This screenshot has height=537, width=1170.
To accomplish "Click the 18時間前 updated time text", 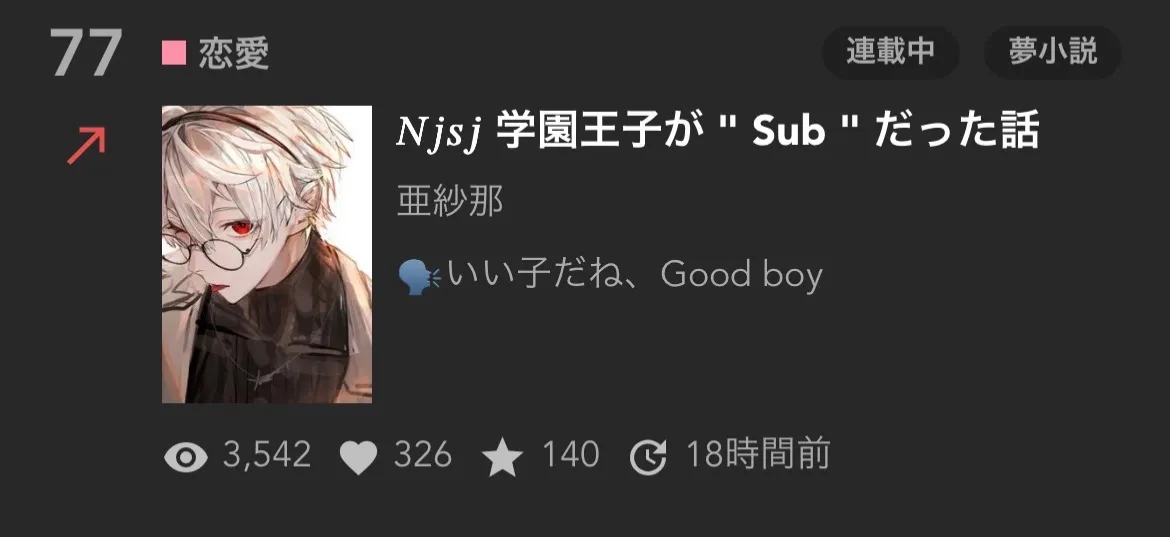I will (757, 455).
